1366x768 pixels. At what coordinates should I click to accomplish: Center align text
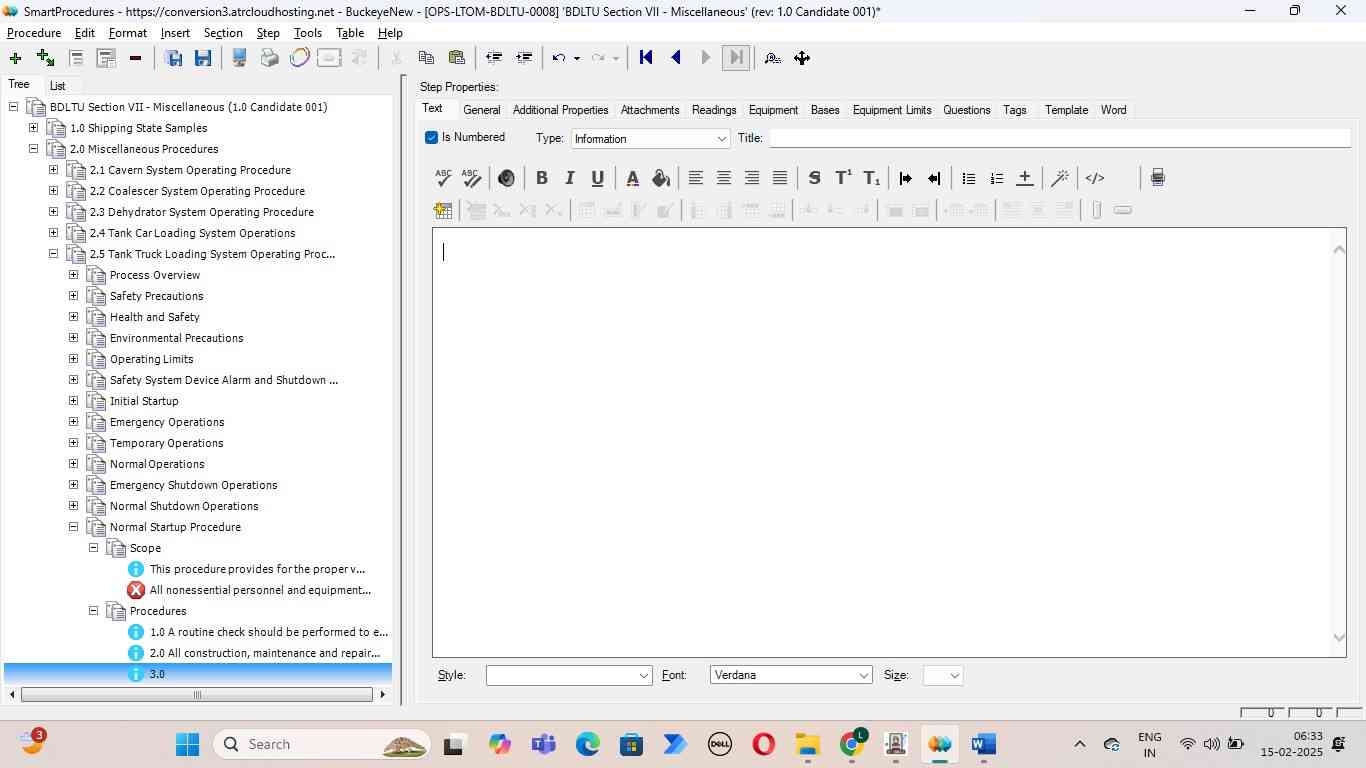click(724, 178)
